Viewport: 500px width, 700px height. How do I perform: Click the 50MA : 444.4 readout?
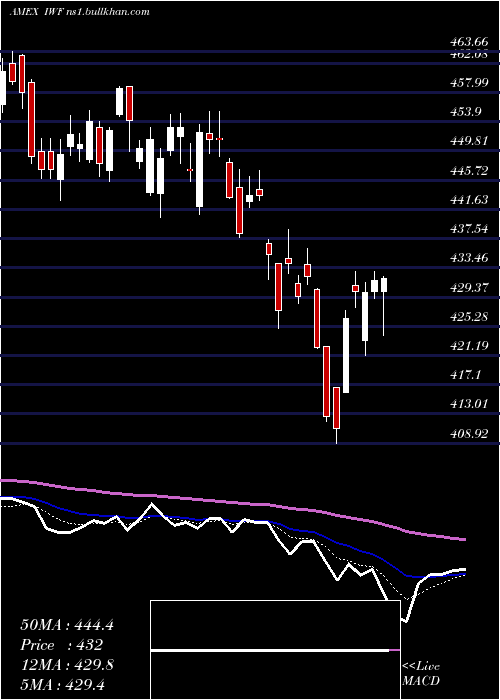pyautogui.click(x=67, y=625)
